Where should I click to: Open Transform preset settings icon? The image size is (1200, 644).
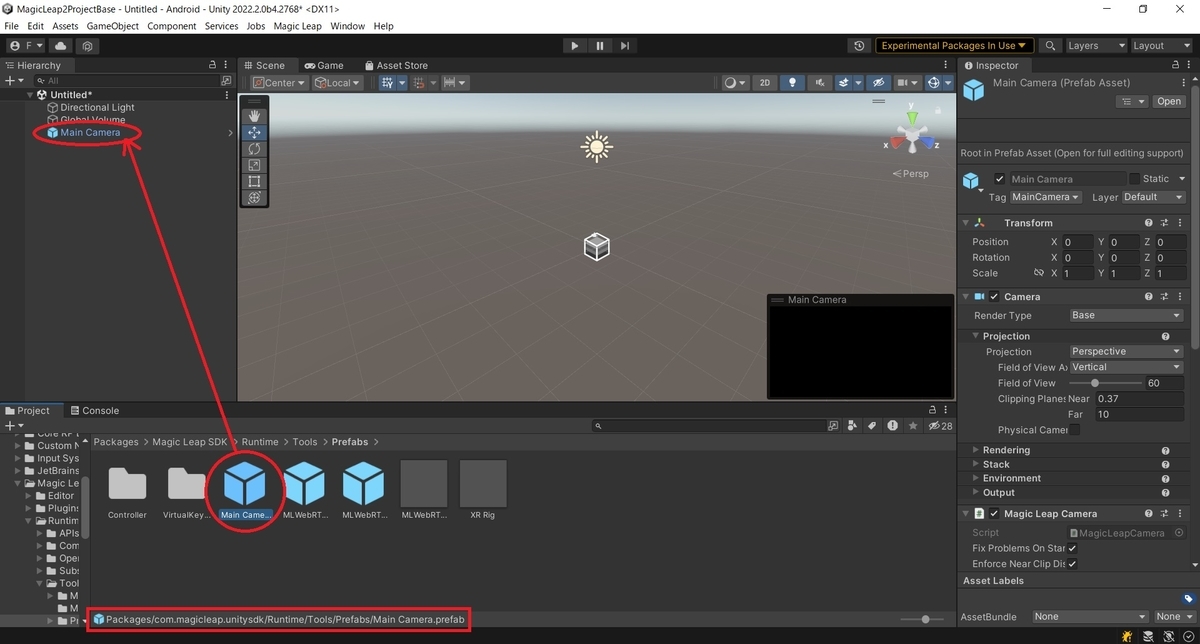pyautogui.click(x=1165, y=223)
